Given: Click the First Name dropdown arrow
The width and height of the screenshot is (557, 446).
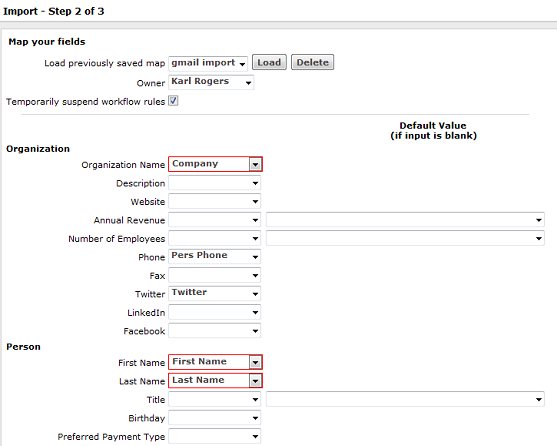Looking at the screenshot, I should (255, 362).
